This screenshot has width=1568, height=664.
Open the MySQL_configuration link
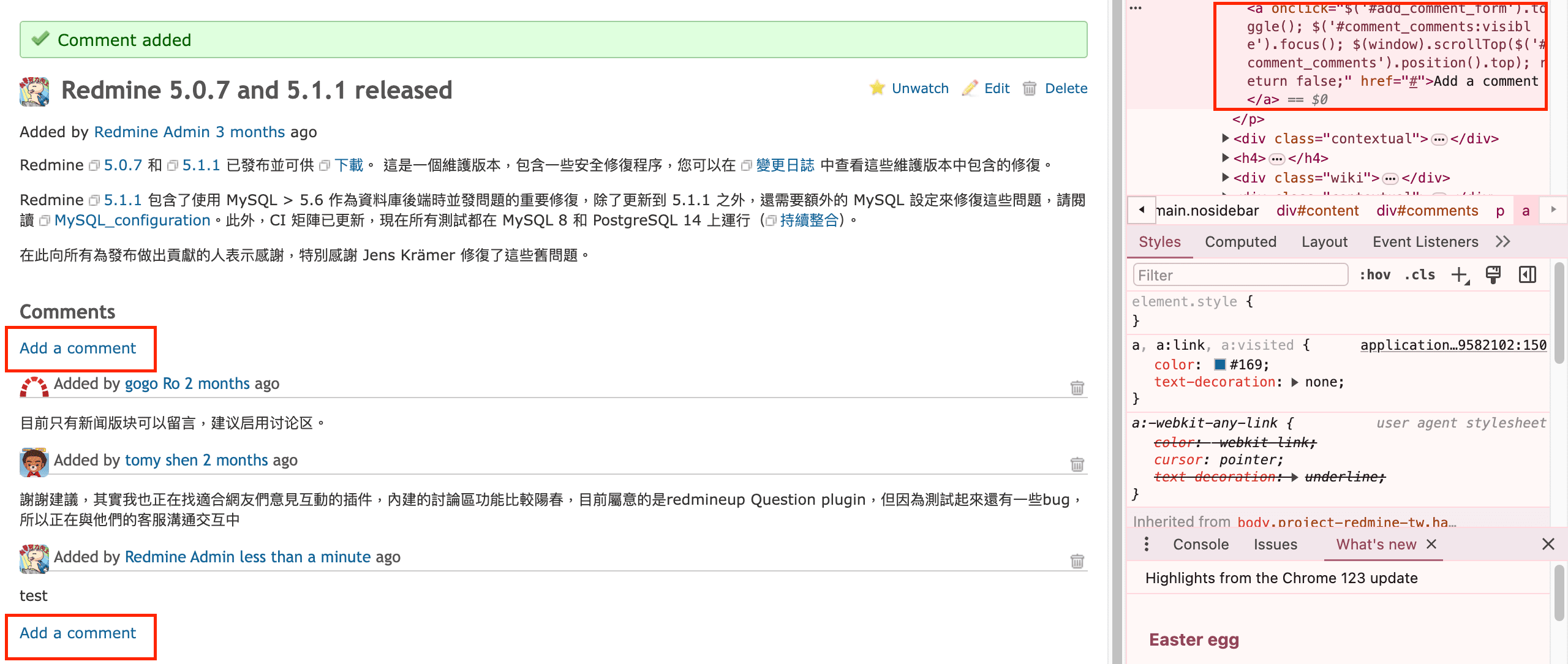coord(132,221)
